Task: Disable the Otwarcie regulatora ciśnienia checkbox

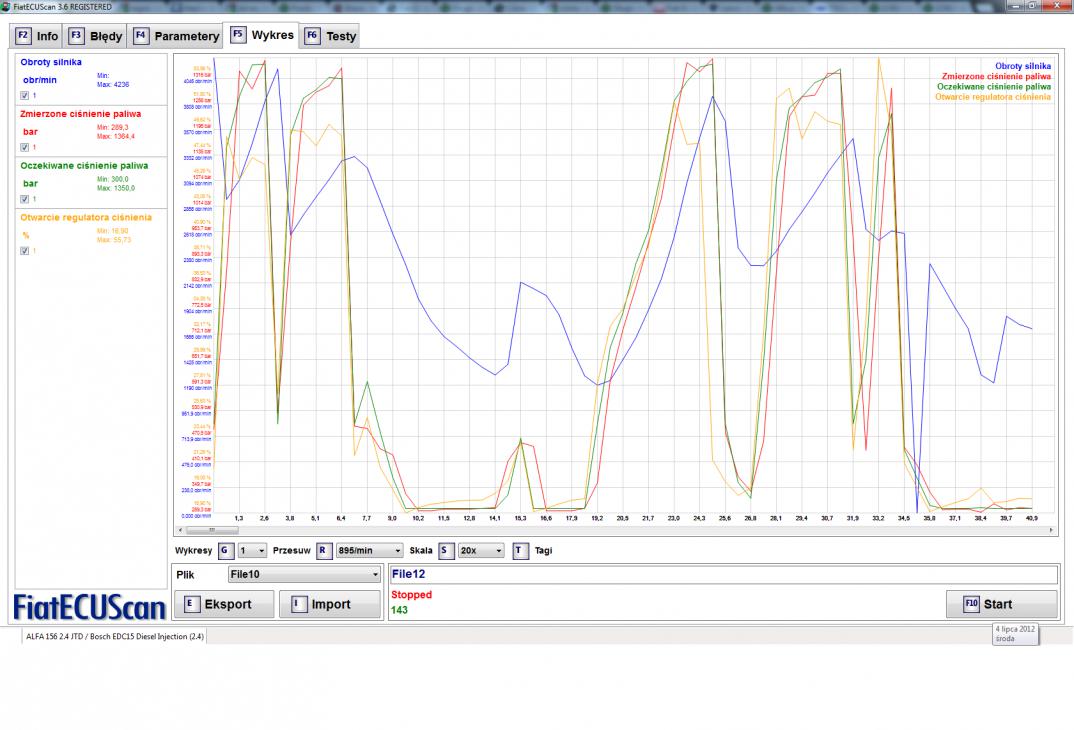Action: click(25, 251)
